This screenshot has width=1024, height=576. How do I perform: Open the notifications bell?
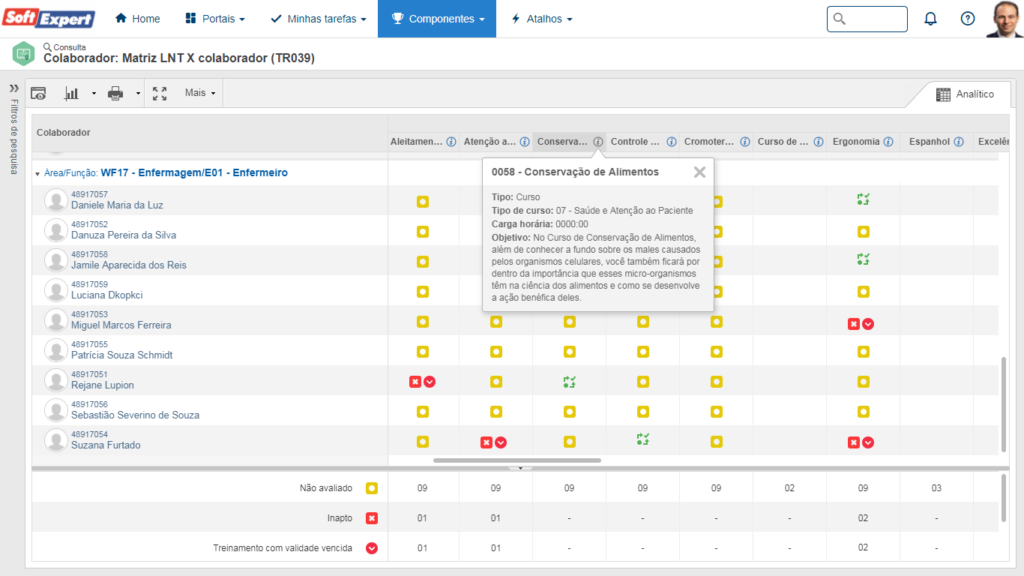point(930,19)
